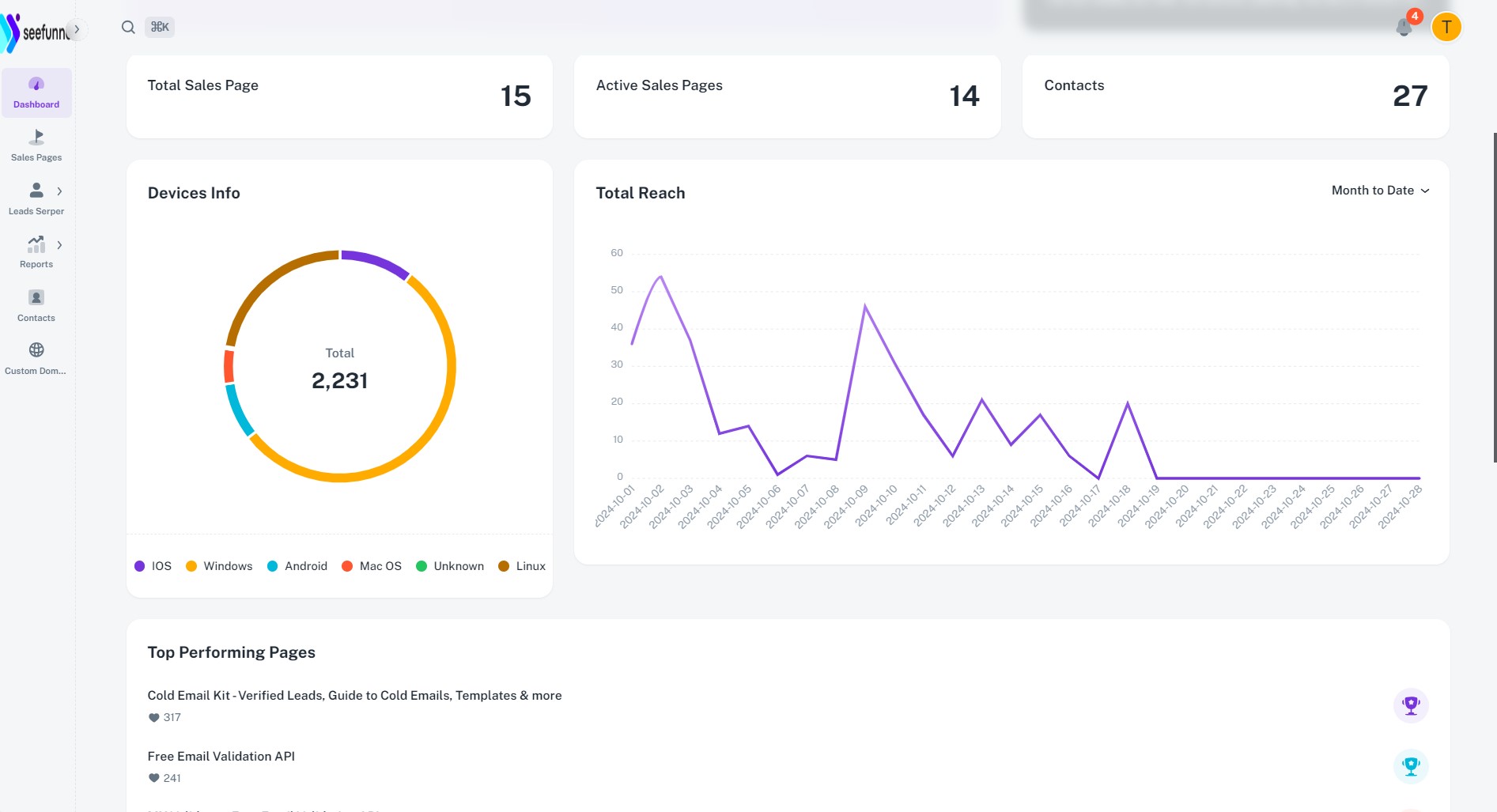Click the 2024-10-09 peak chart point
The height and width of the screenshot is (812, 1497).
click(865, 306)
